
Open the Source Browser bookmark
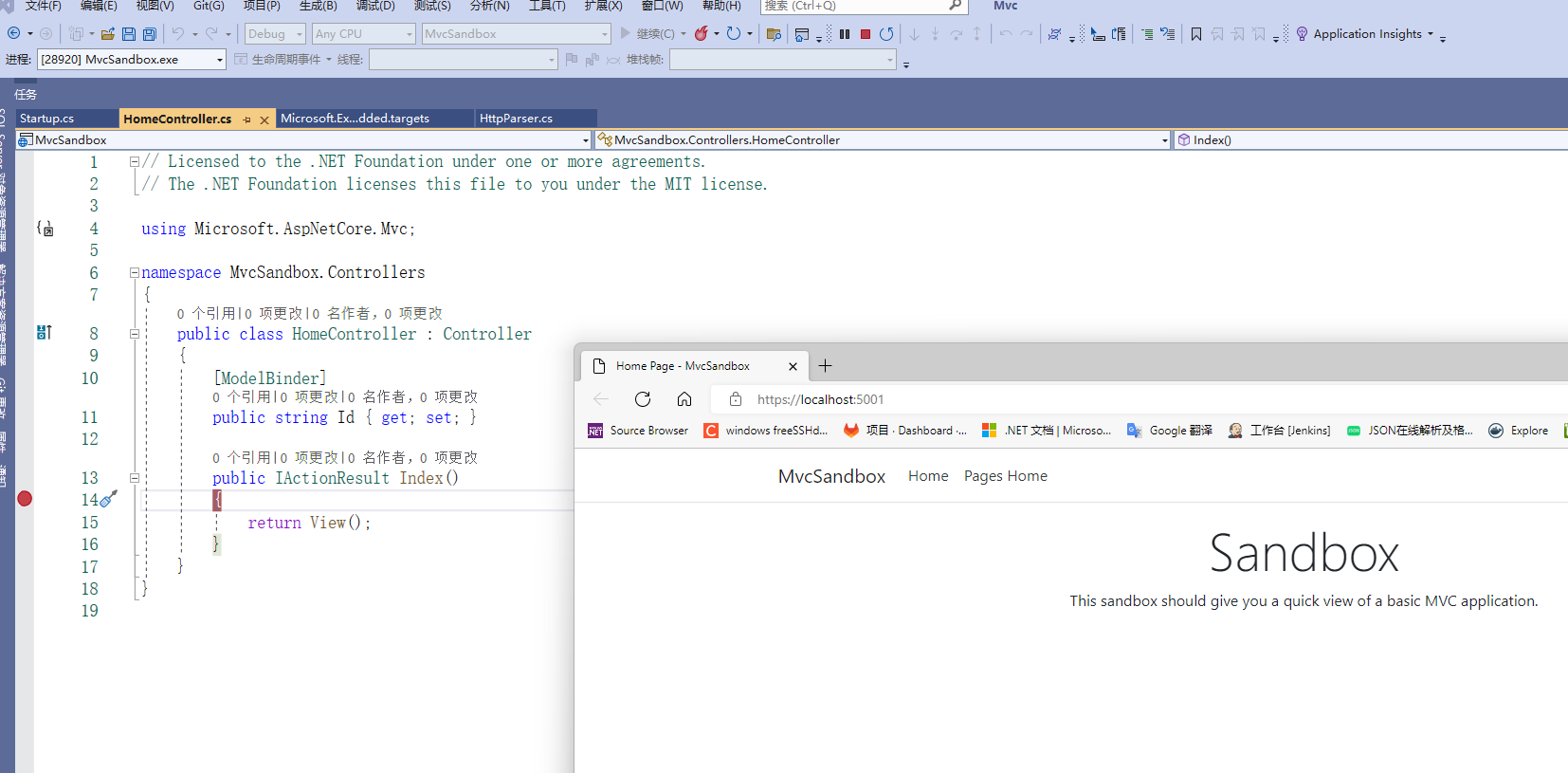coord(638,431)
